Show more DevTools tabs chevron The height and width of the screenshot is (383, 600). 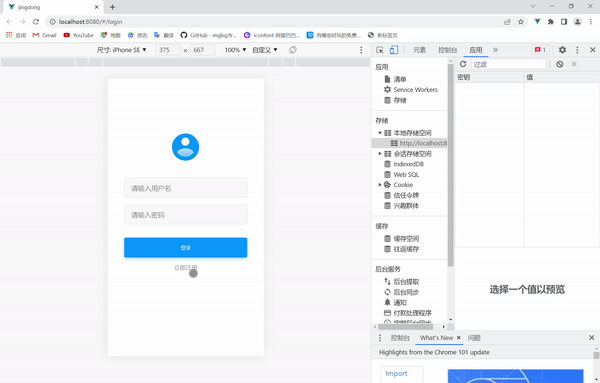[495, 50]
